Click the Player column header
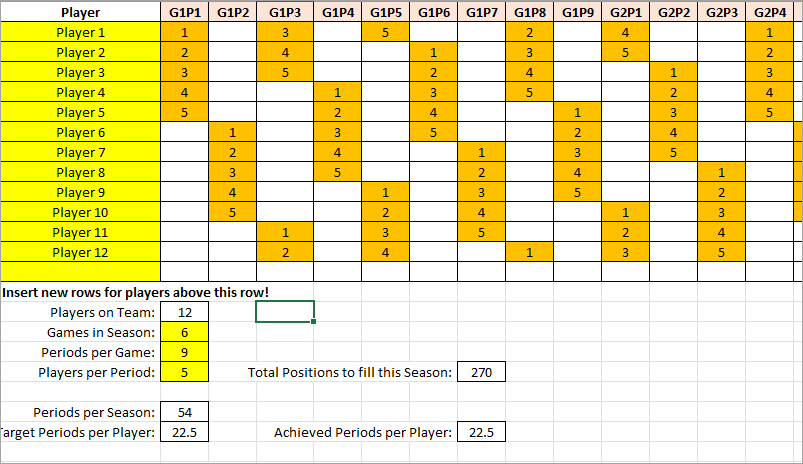Viewport: 803px width, 464px height. [80, 13]
